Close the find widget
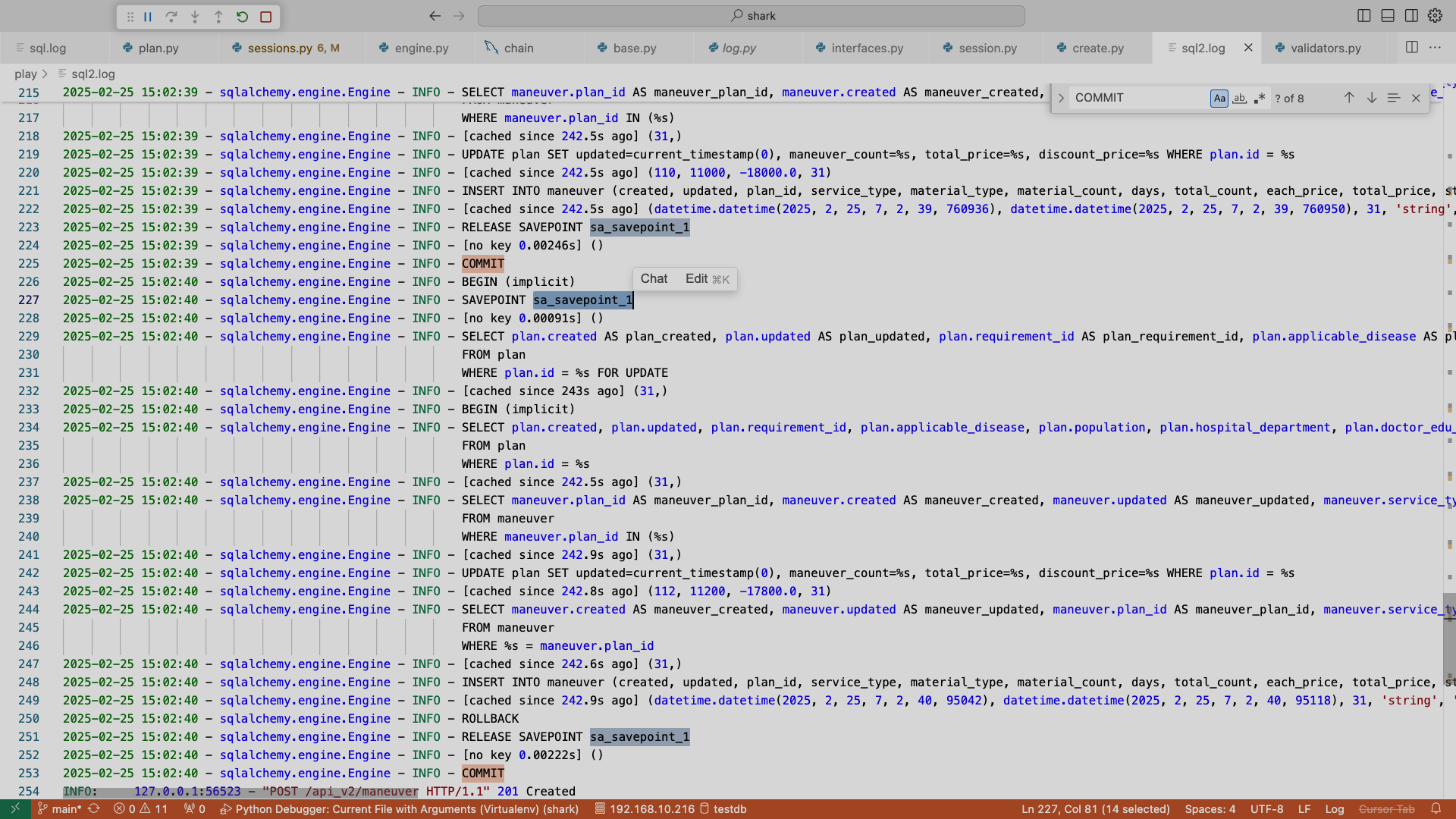Image resolution: width=1456 pixels, height=819 pixels. (1416, 98)
